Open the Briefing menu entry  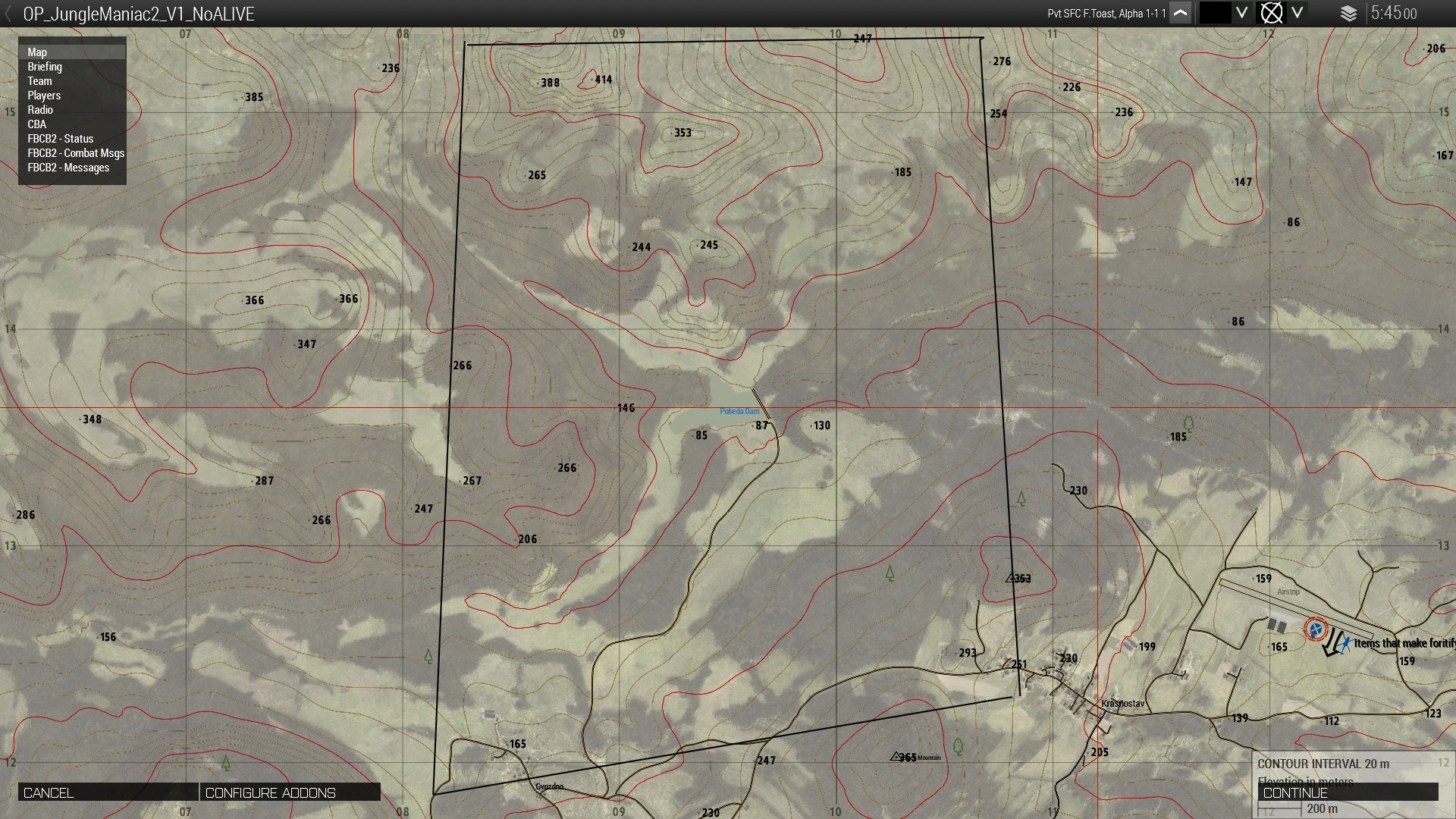pos(45,67)
